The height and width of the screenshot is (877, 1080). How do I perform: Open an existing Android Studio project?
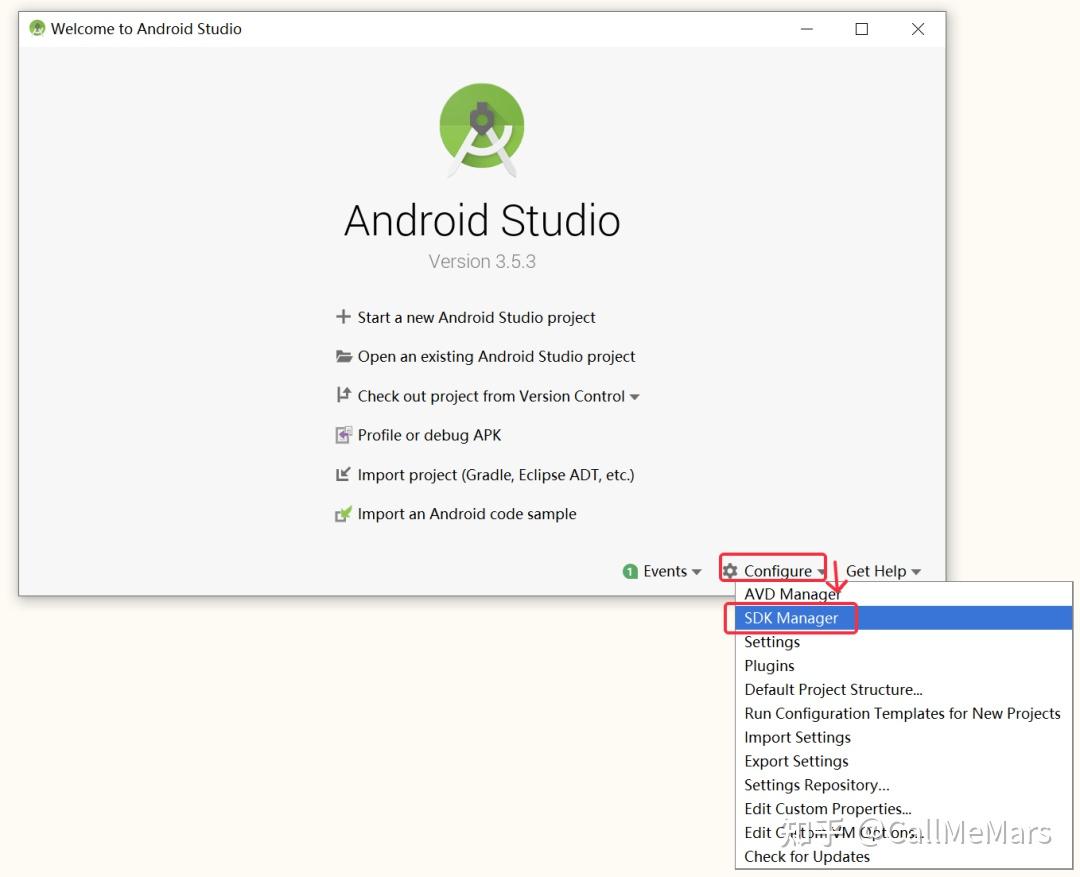(x=496, y=357)
